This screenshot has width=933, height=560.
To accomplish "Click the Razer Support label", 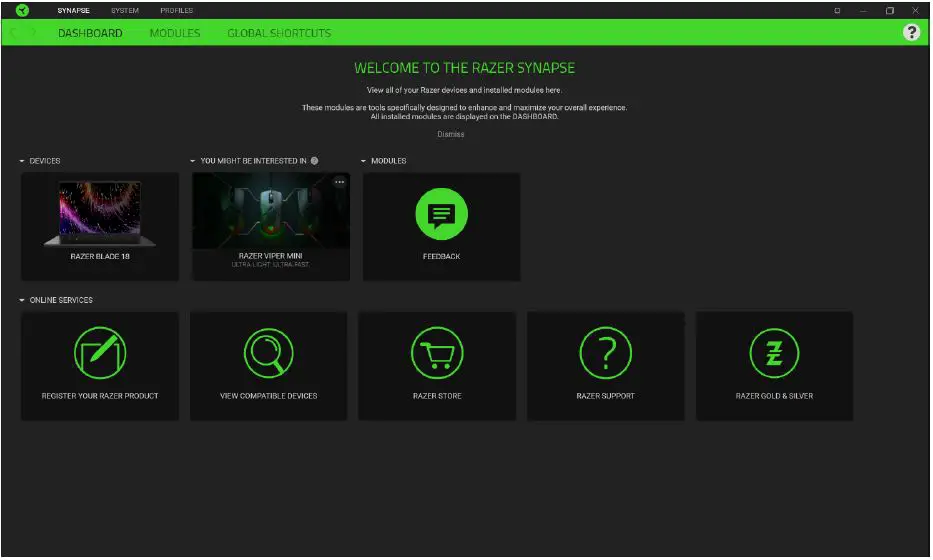I will tap(605, 396).
